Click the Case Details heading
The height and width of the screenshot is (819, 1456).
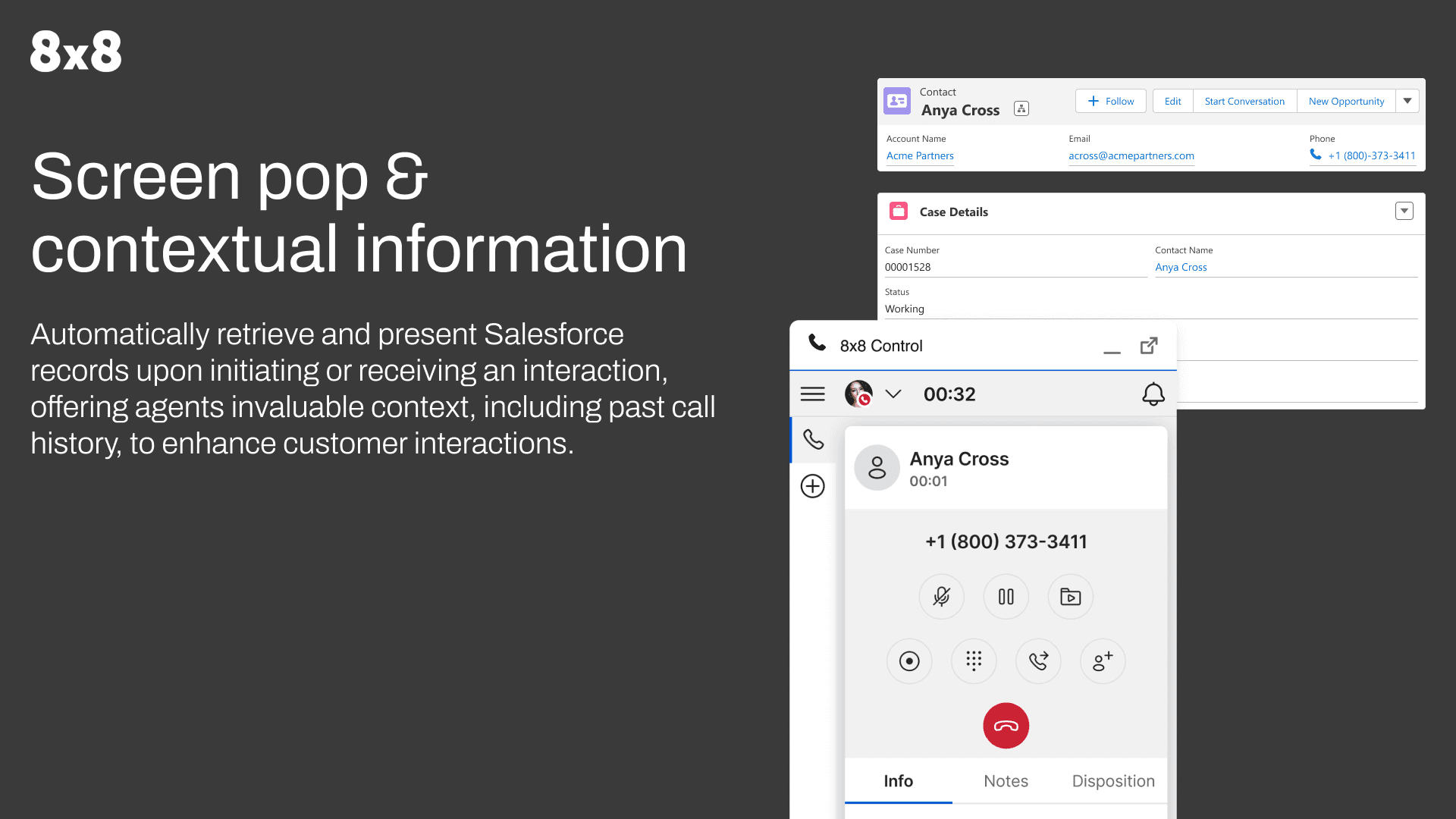pyautogui.click(x=953, y=212)
